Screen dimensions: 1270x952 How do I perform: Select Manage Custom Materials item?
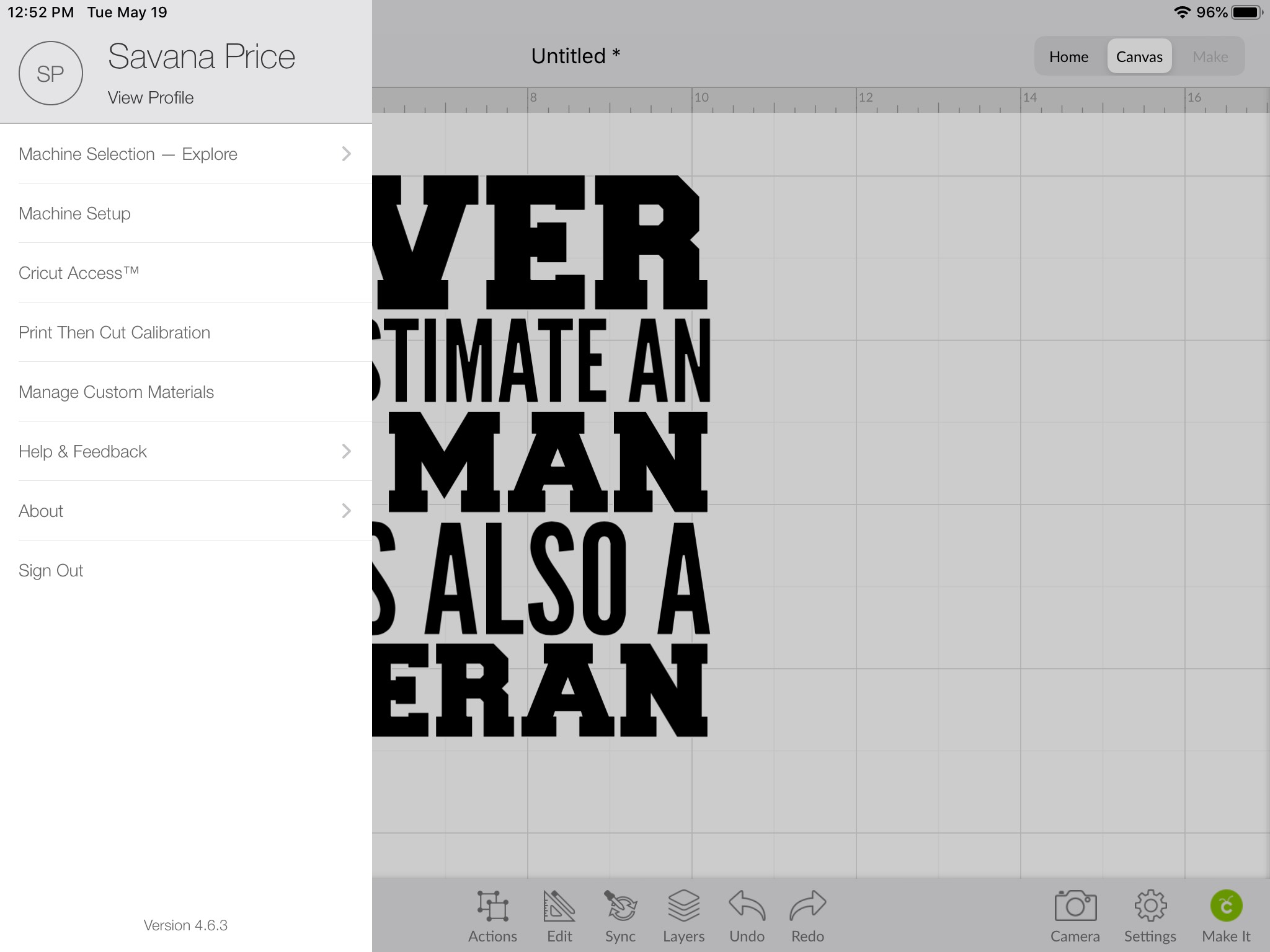point(115,391)
